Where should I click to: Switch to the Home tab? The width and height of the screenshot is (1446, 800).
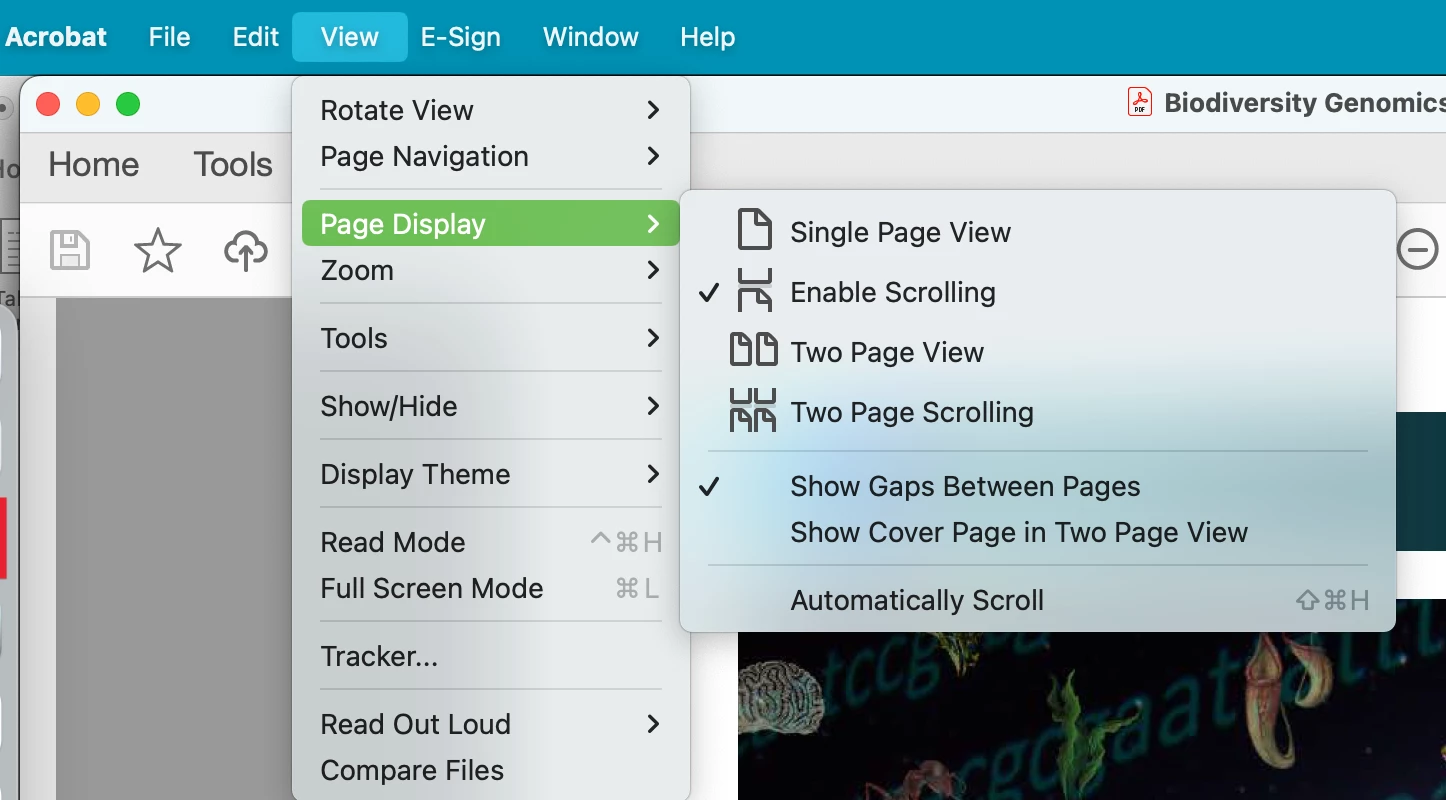click(x=93, y=164)
